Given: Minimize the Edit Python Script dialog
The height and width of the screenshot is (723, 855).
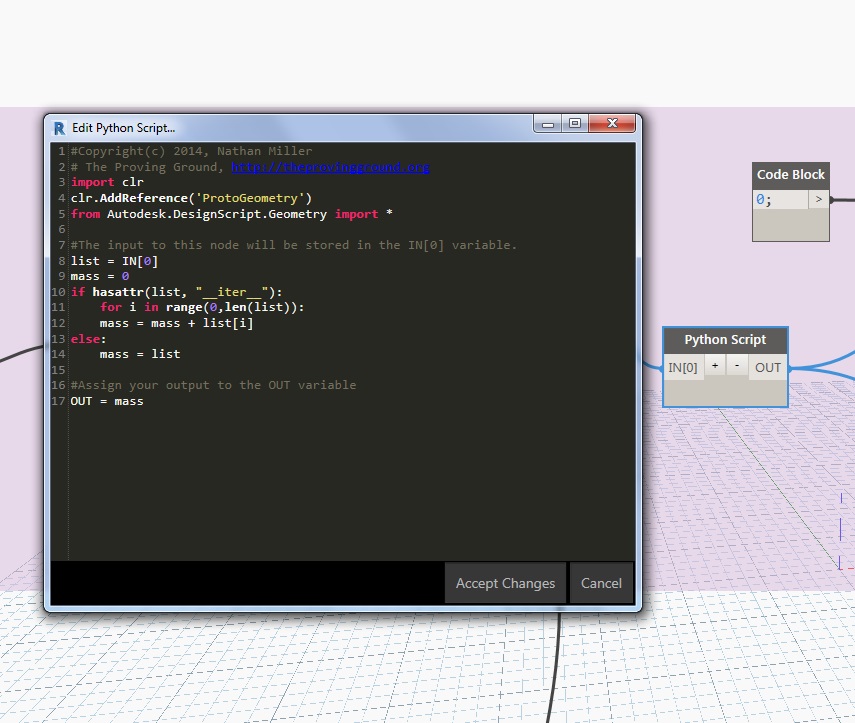Looking at the screenshot, I should click(546, 122).
